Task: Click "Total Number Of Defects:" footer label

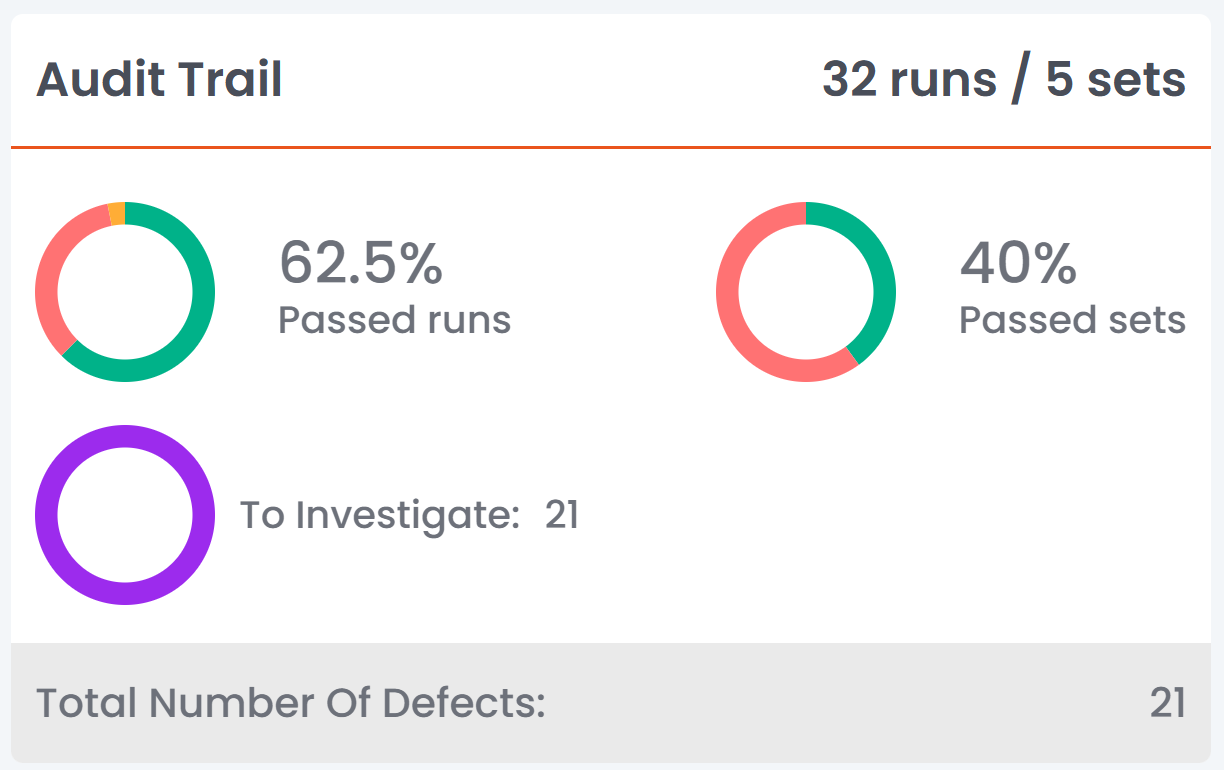Action: [x=291, y=703]
